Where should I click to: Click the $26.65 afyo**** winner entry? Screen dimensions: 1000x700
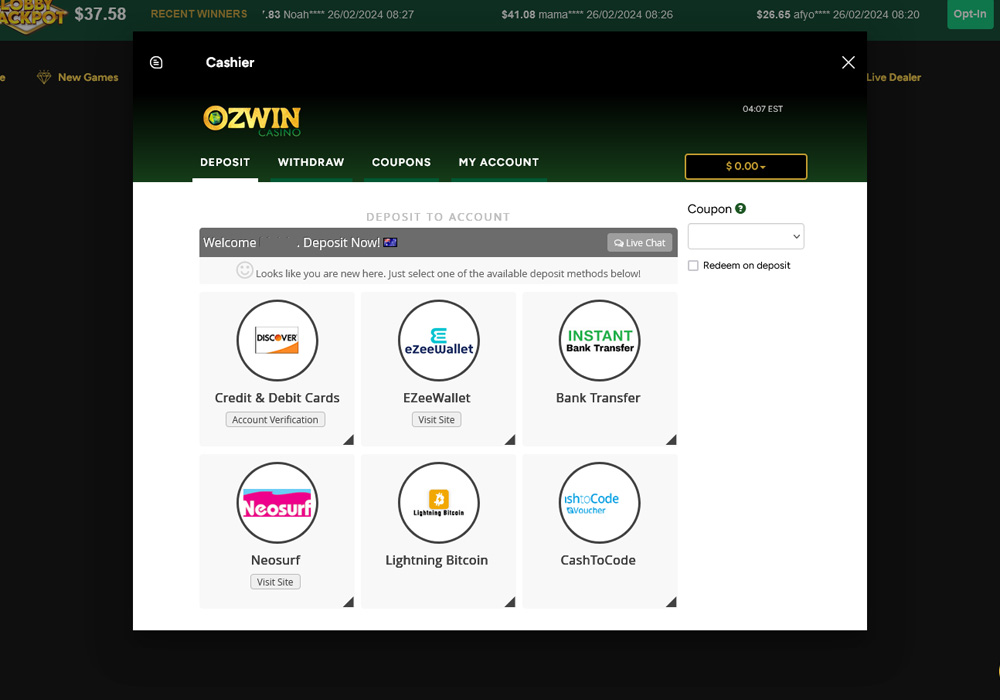coord(838,15)
